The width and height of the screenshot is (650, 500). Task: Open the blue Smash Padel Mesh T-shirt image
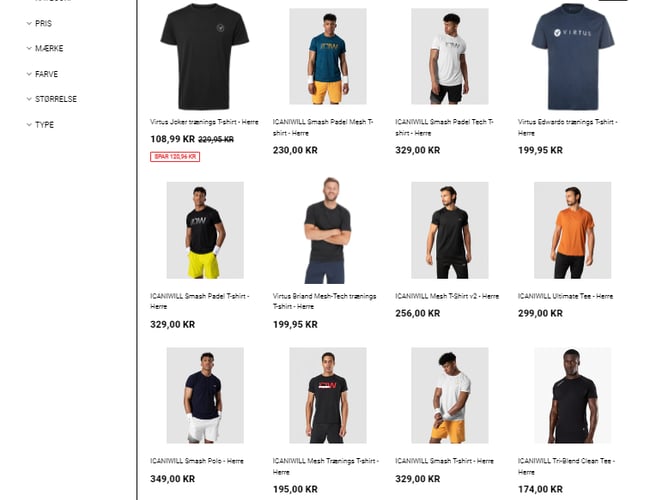(327, 56)
